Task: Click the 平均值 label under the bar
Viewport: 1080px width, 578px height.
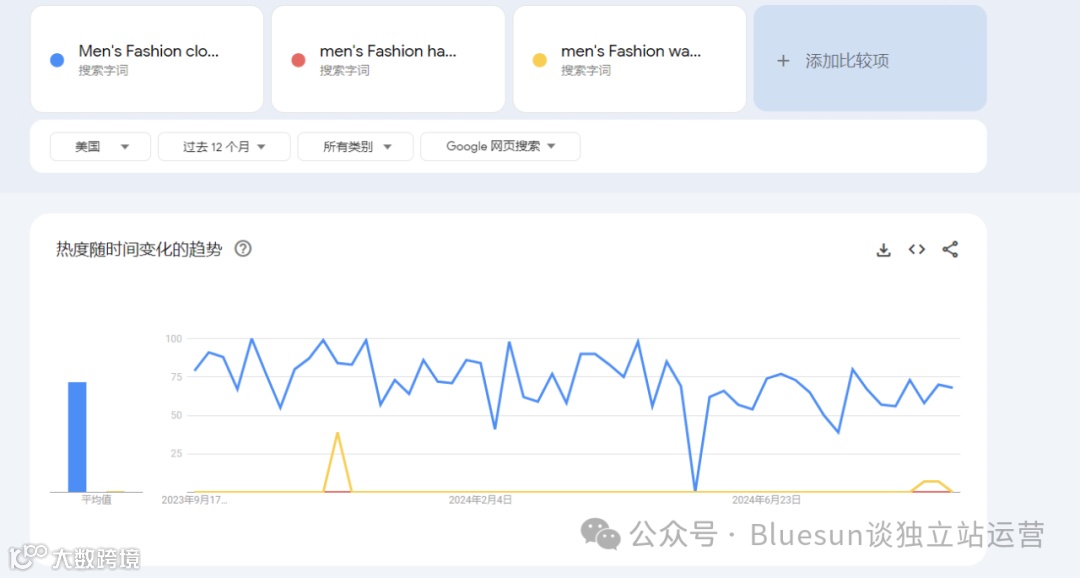Action: (96, 500)
